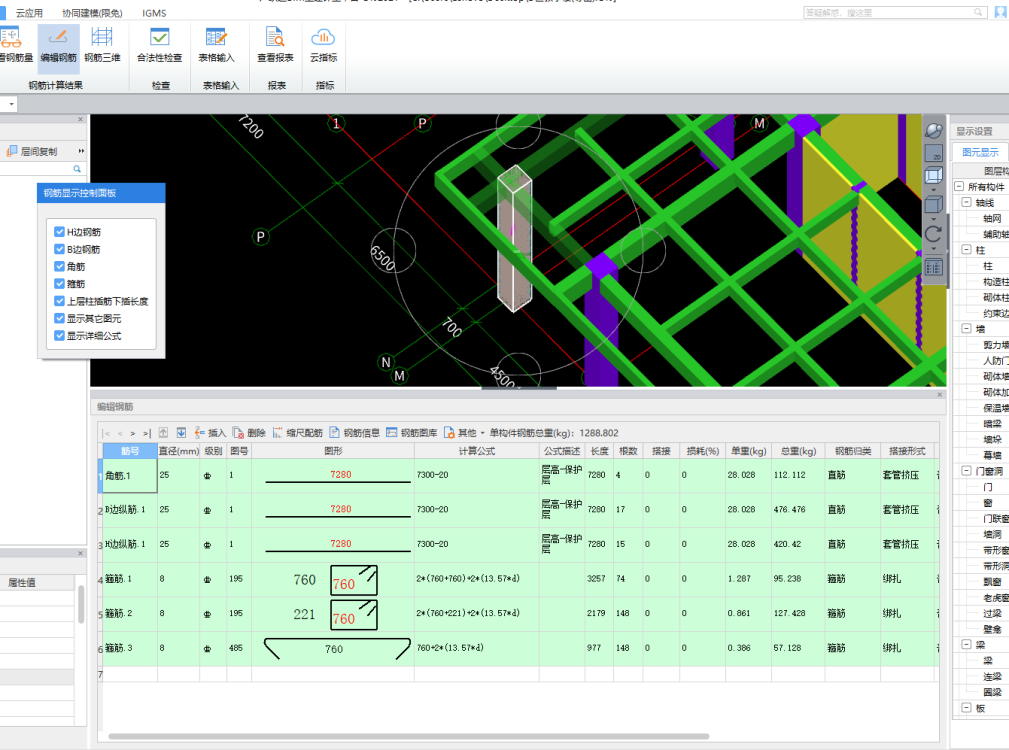Click horizontal scrollbar of rebar table
The height and width of the screenshot is (750, 1009).
(409, 736)
